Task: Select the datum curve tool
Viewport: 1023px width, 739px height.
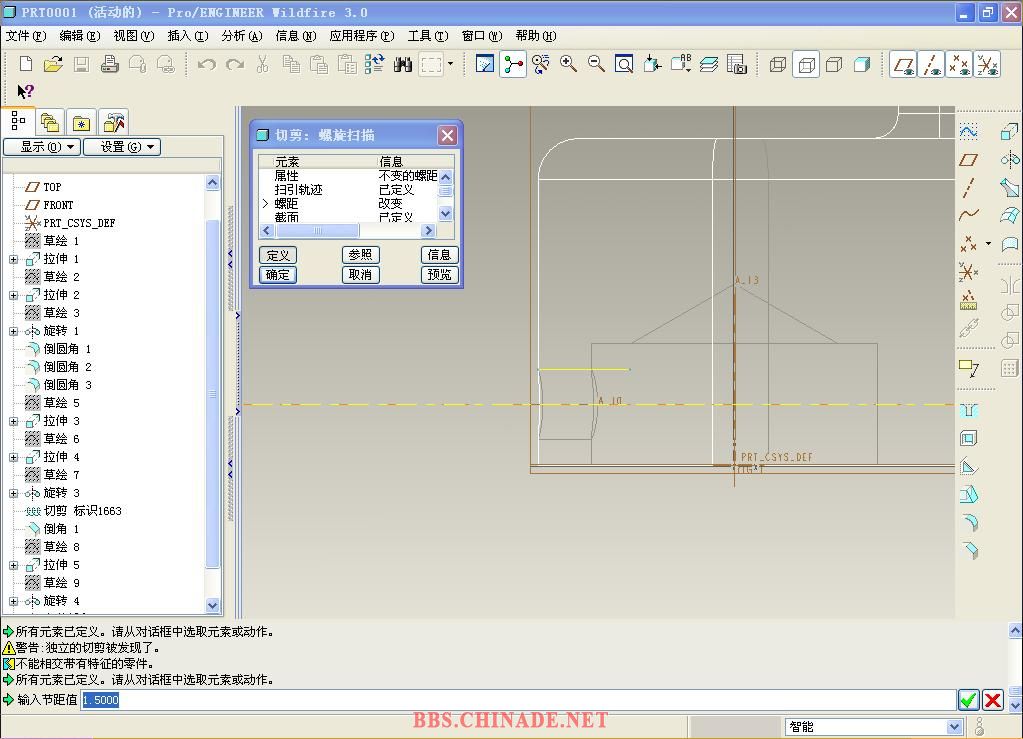Action: click(x=969, y=215)
